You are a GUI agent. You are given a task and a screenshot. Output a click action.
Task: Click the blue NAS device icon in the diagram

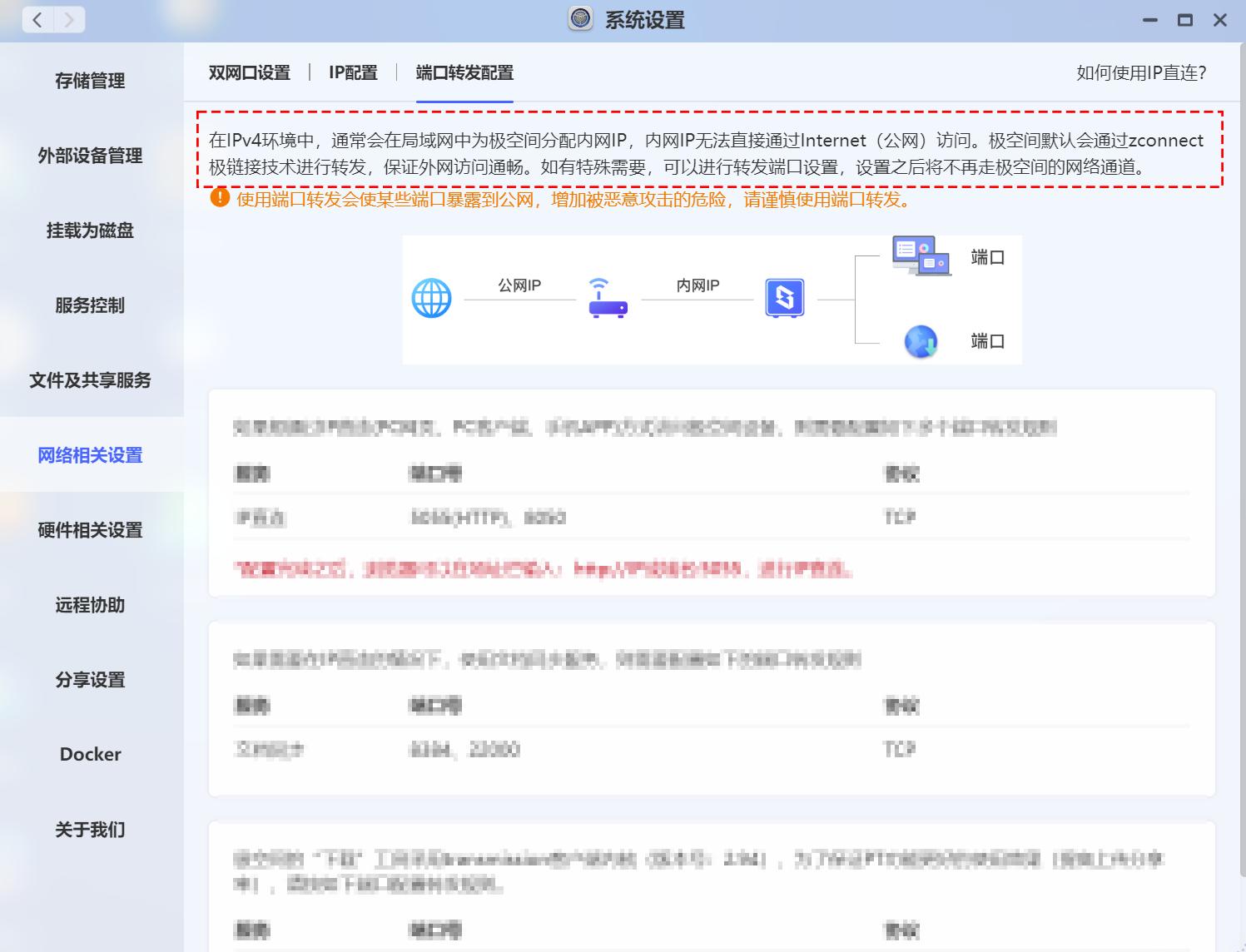783,297
